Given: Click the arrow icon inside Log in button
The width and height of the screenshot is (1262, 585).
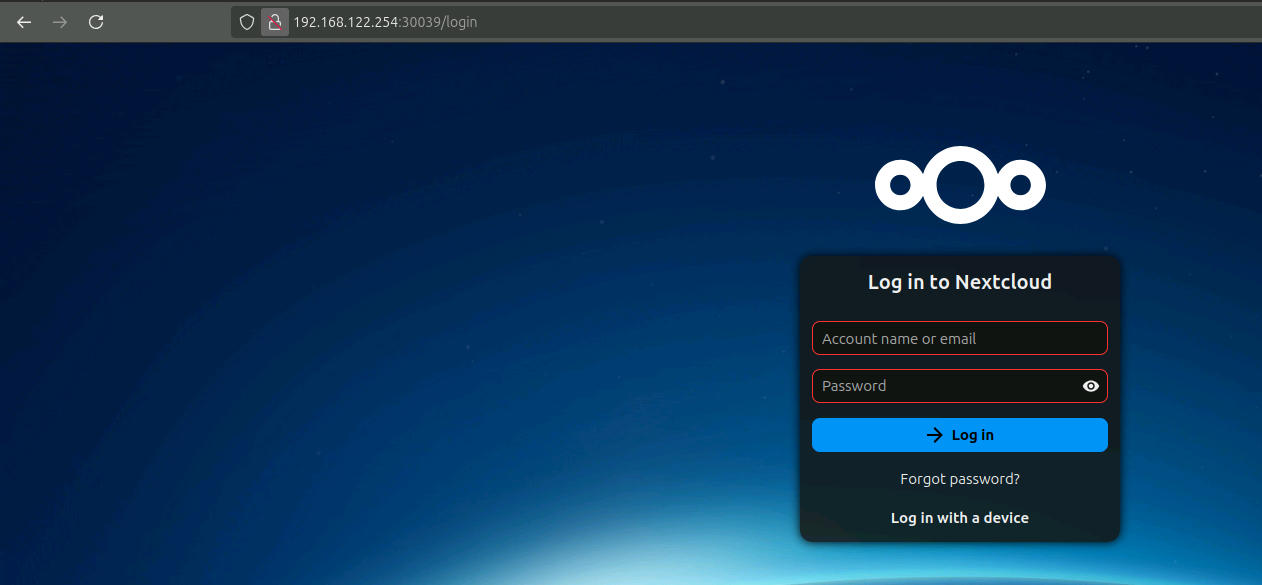Looking at the screenshot, I should click(x=935, y=435).
